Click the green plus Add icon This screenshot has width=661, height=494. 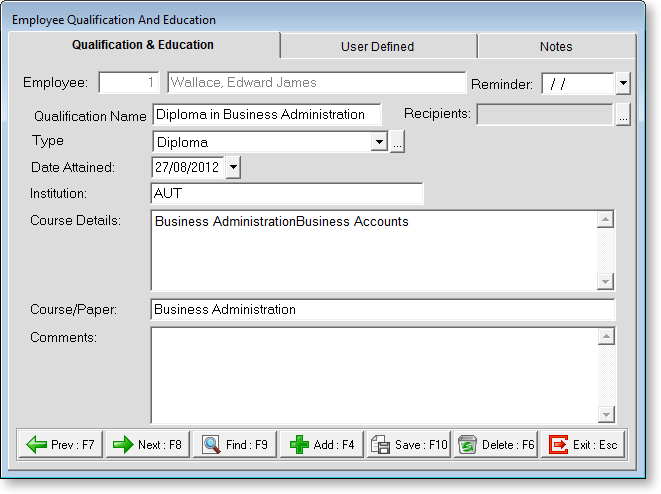click(x=298, y=445)
